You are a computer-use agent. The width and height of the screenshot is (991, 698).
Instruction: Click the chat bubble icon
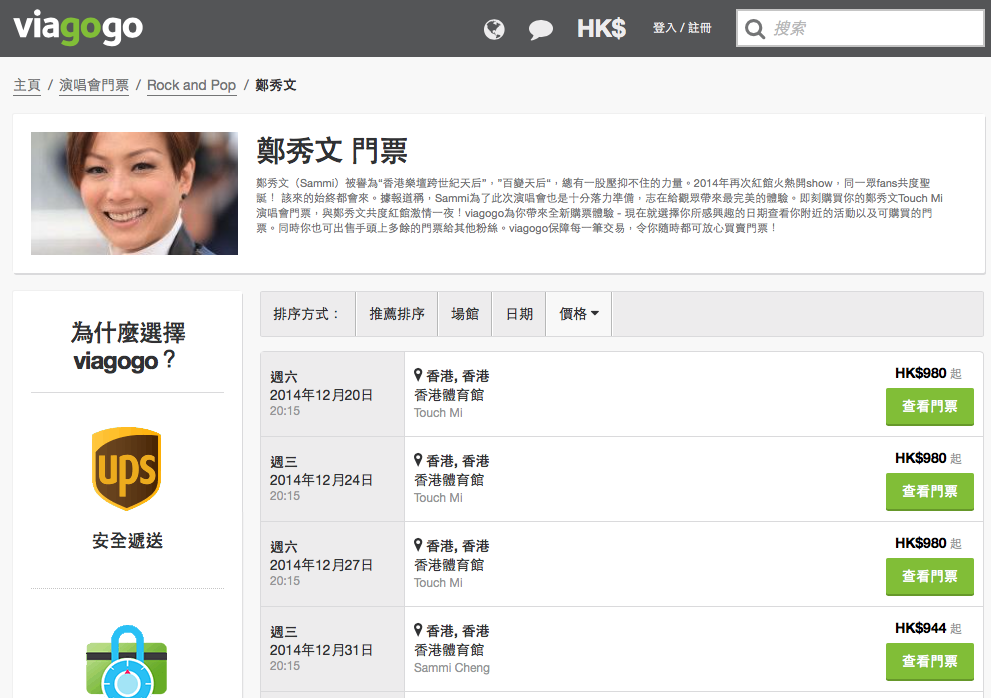tap(541, 29)
